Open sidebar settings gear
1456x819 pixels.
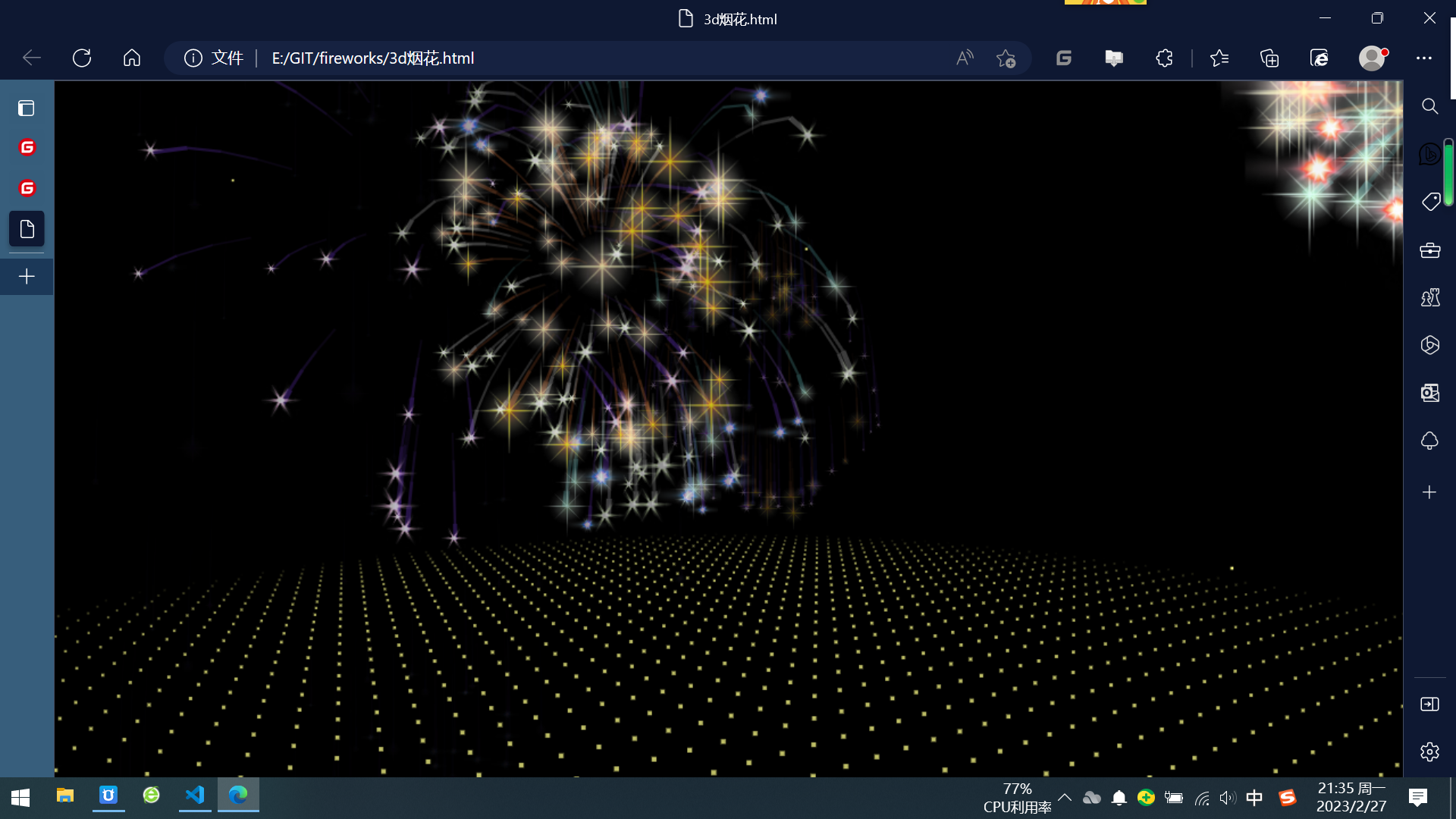1429,752
